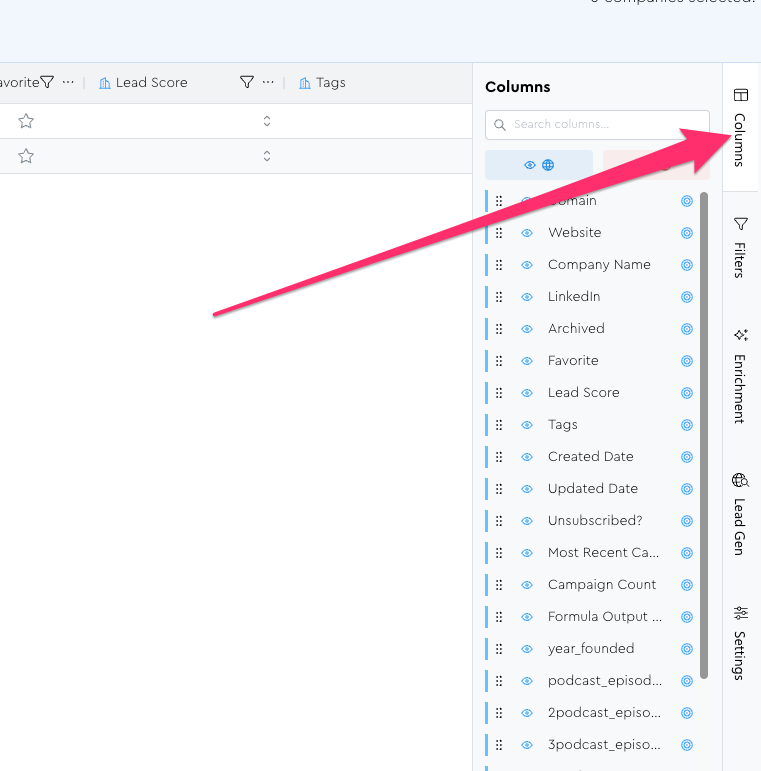Viewport: 761px width, 771px height.
Task: Open the Favorite column filter icon
Action: 47,82
